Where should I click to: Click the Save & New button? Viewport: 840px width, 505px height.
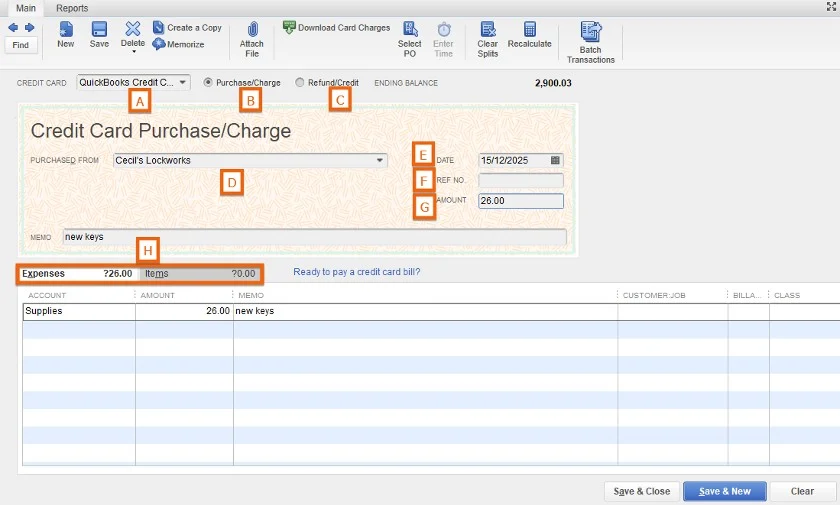(x=725, y=491)
